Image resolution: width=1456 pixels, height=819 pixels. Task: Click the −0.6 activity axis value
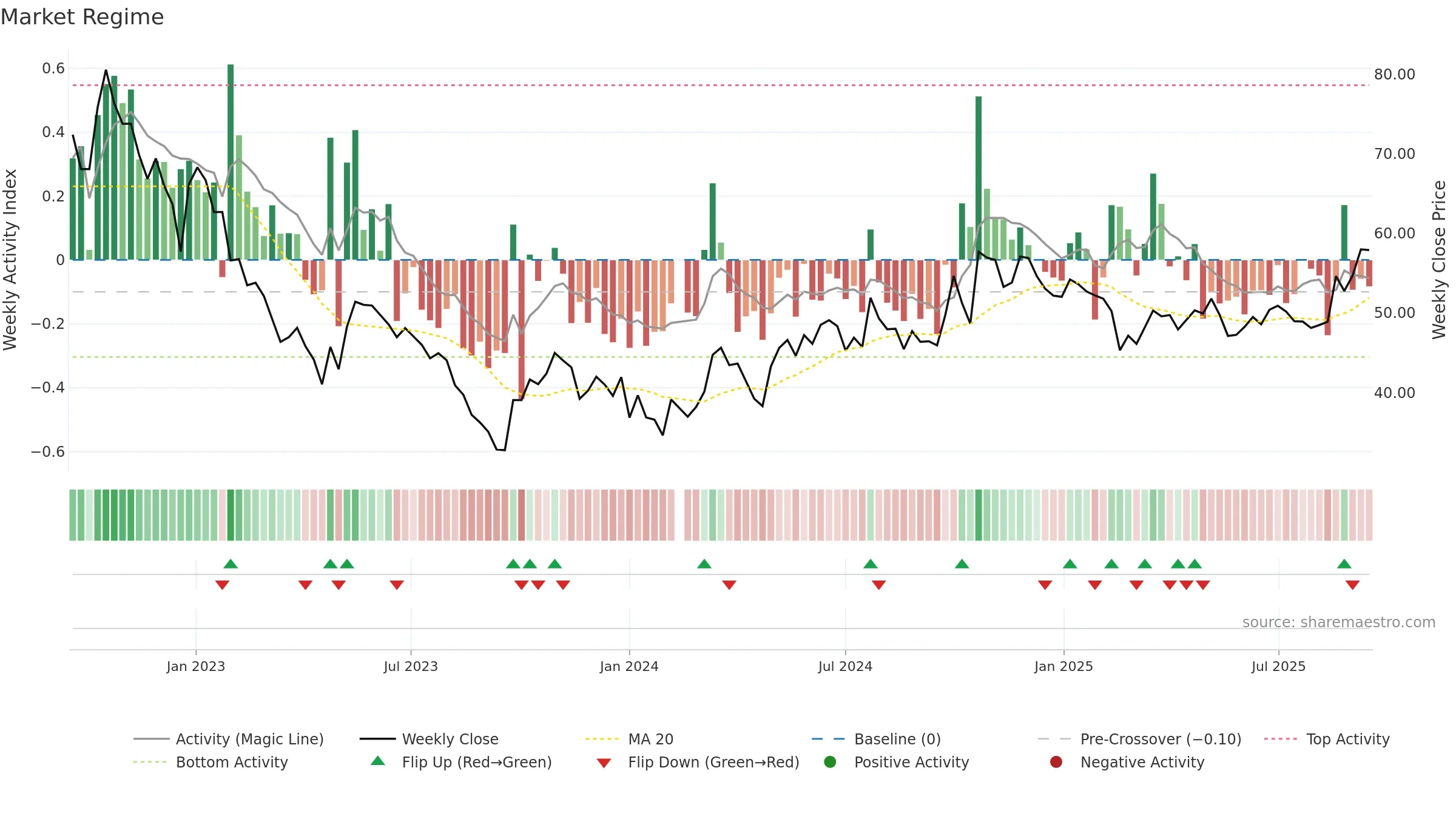click(48, 451)
